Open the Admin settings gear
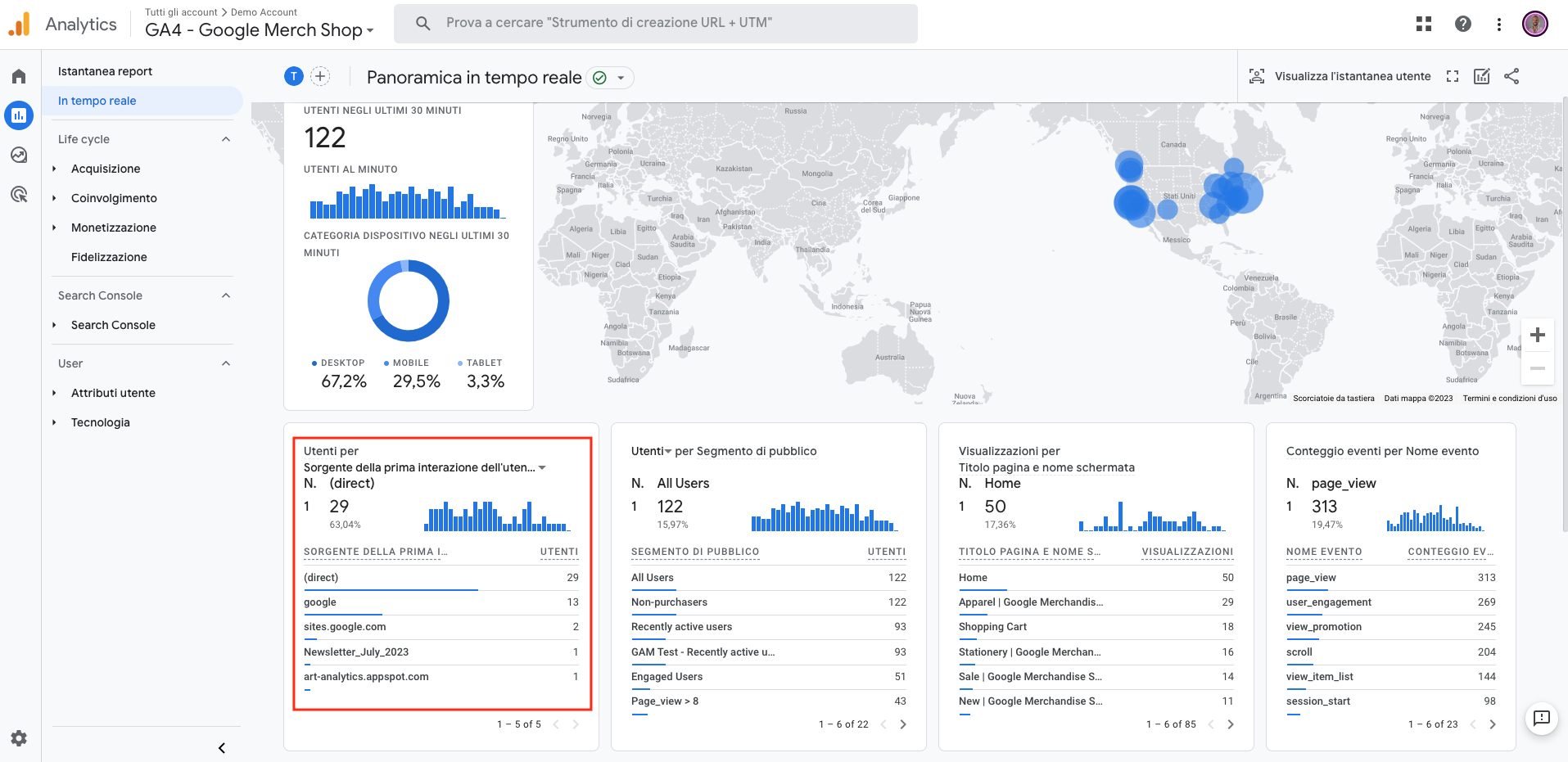This screenshot has width=1568, height=762. 19,738
